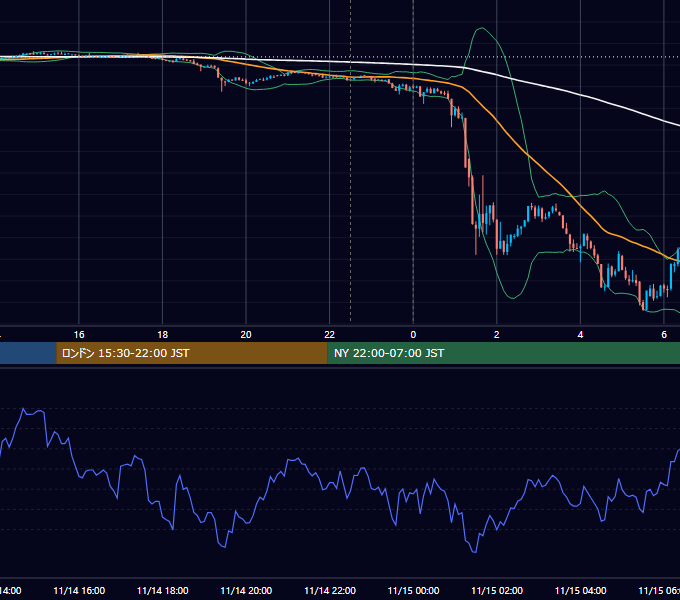Click hour label 0 on the price time axis
Viewport: 680px width, 600px height.
point(413,335)
